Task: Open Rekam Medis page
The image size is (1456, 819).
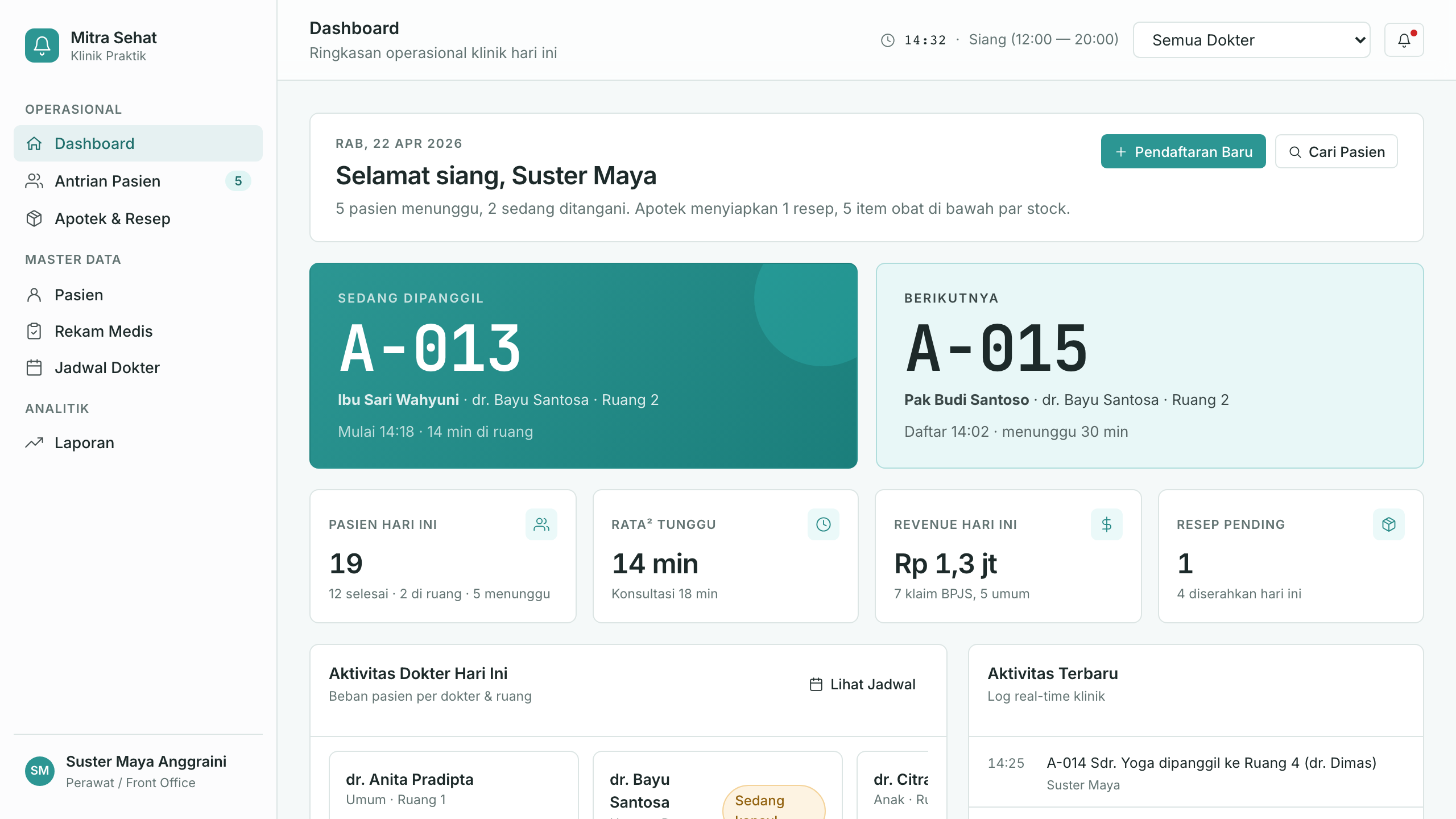Action: pos(138,331)
